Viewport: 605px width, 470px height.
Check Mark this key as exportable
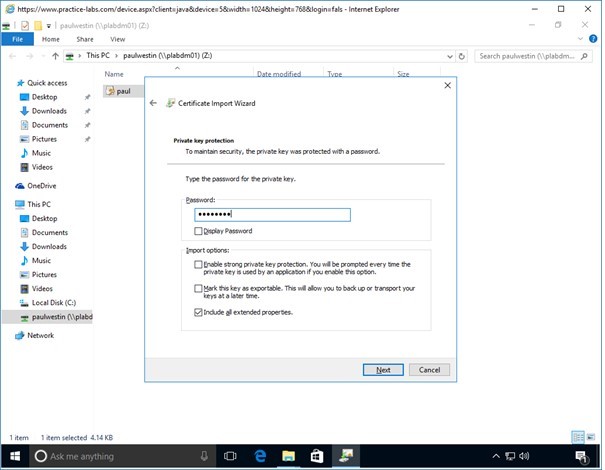(198, 289)
